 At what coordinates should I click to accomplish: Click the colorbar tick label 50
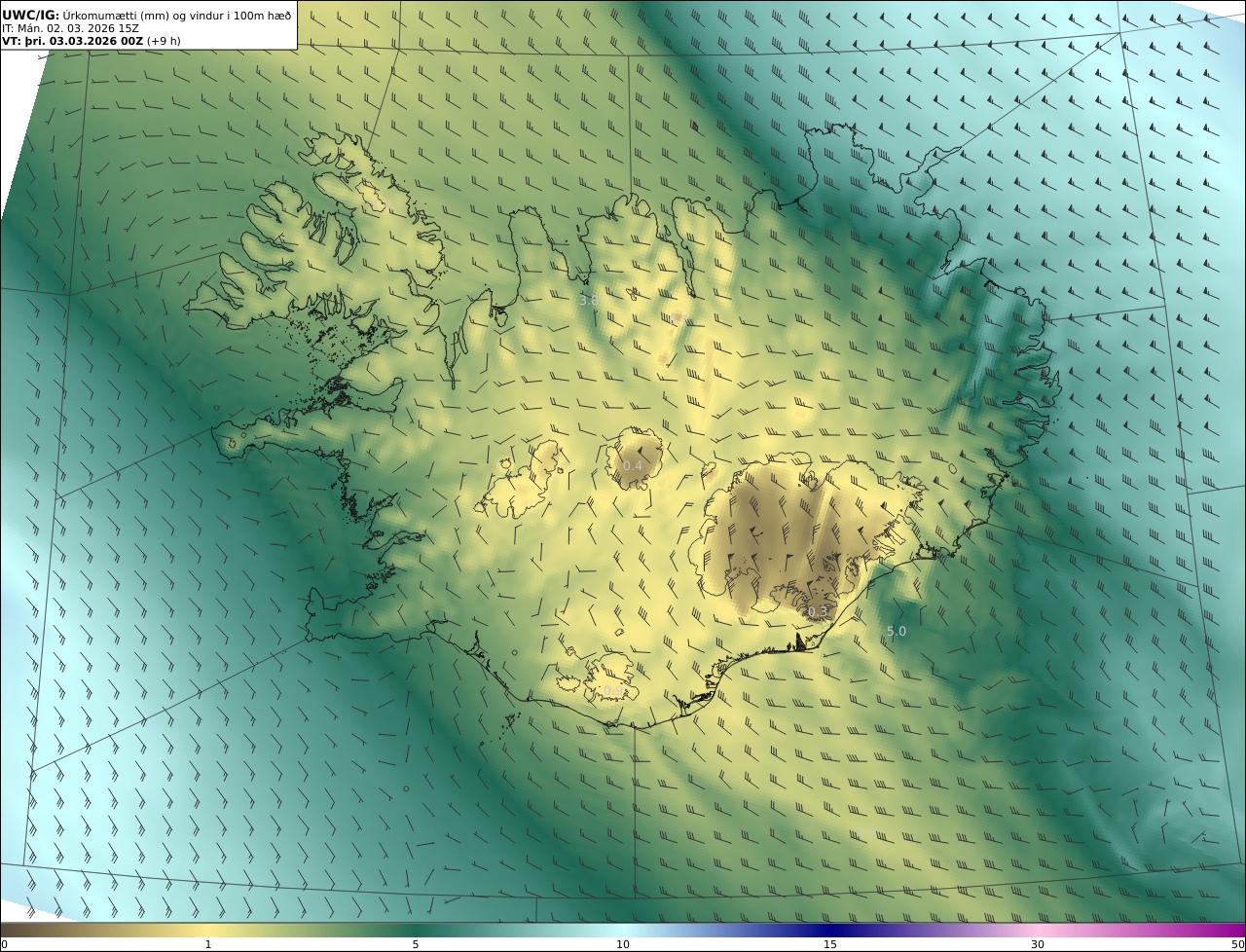[1238, 944]
